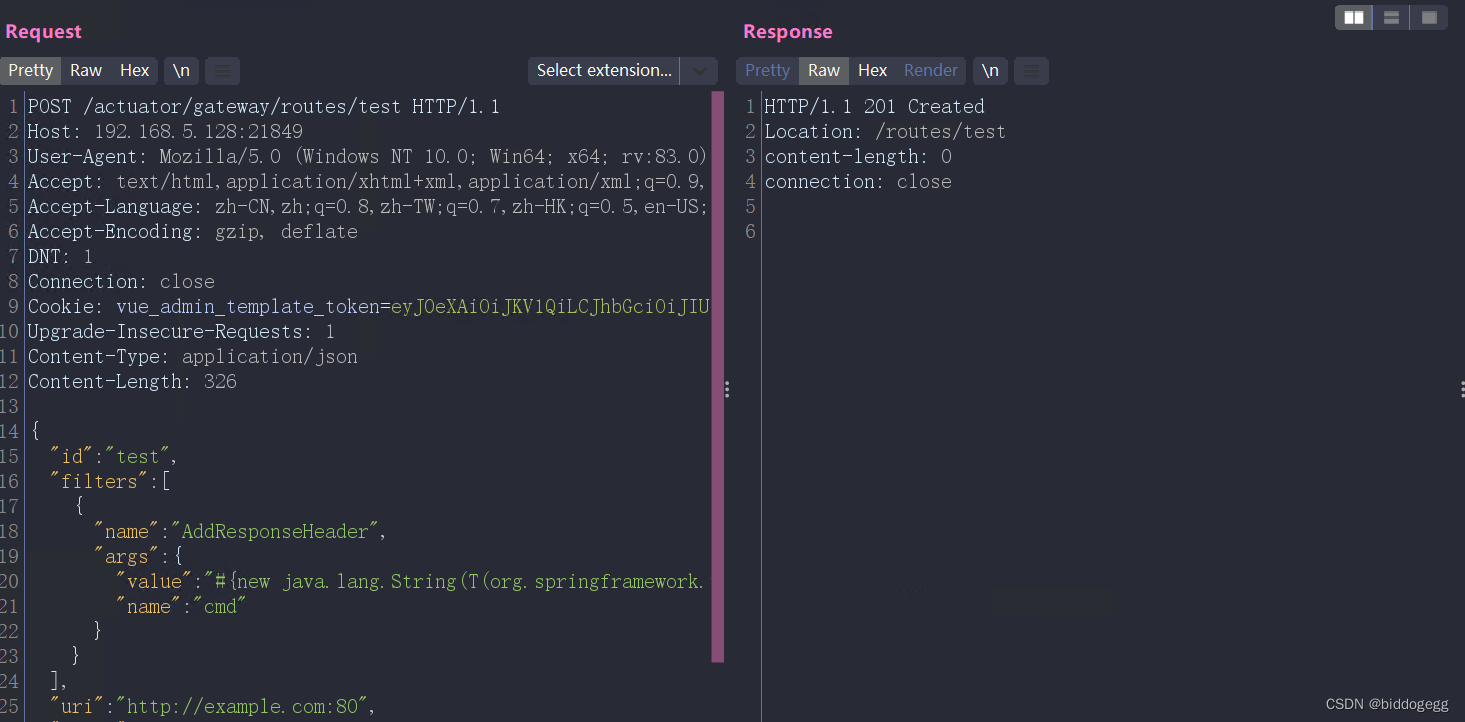Switch to side-by-side layout view

[x=1354, y=17]
